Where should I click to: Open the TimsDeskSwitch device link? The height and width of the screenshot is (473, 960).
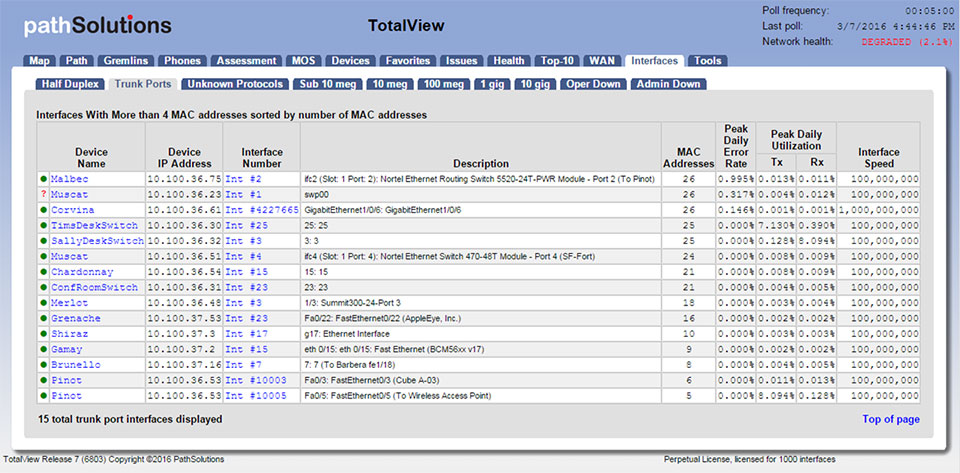click(x=94, y=226)
